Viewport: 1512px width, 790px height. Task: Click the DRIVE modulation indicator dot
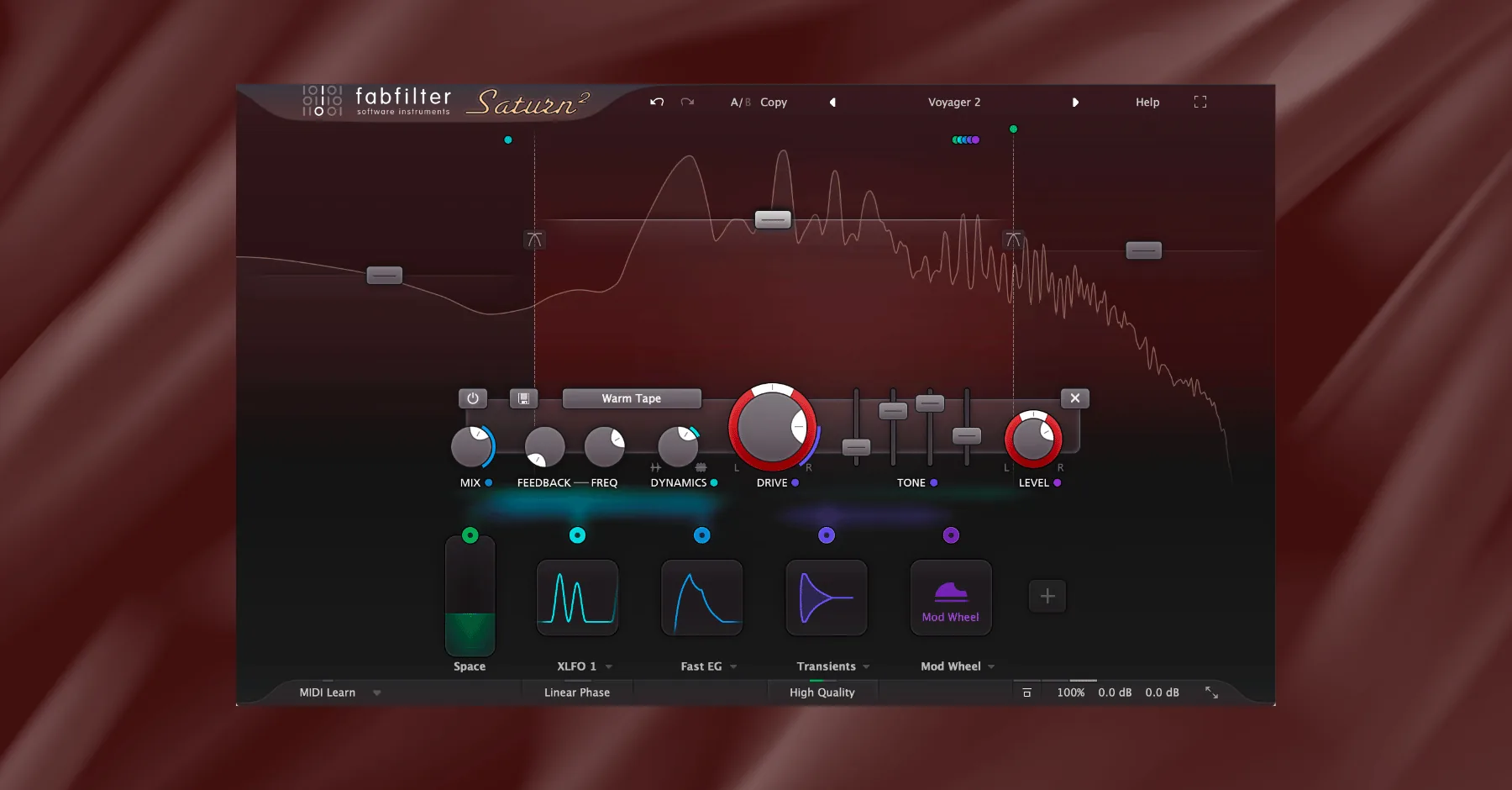pyautogui.click(x=795, y=482)
